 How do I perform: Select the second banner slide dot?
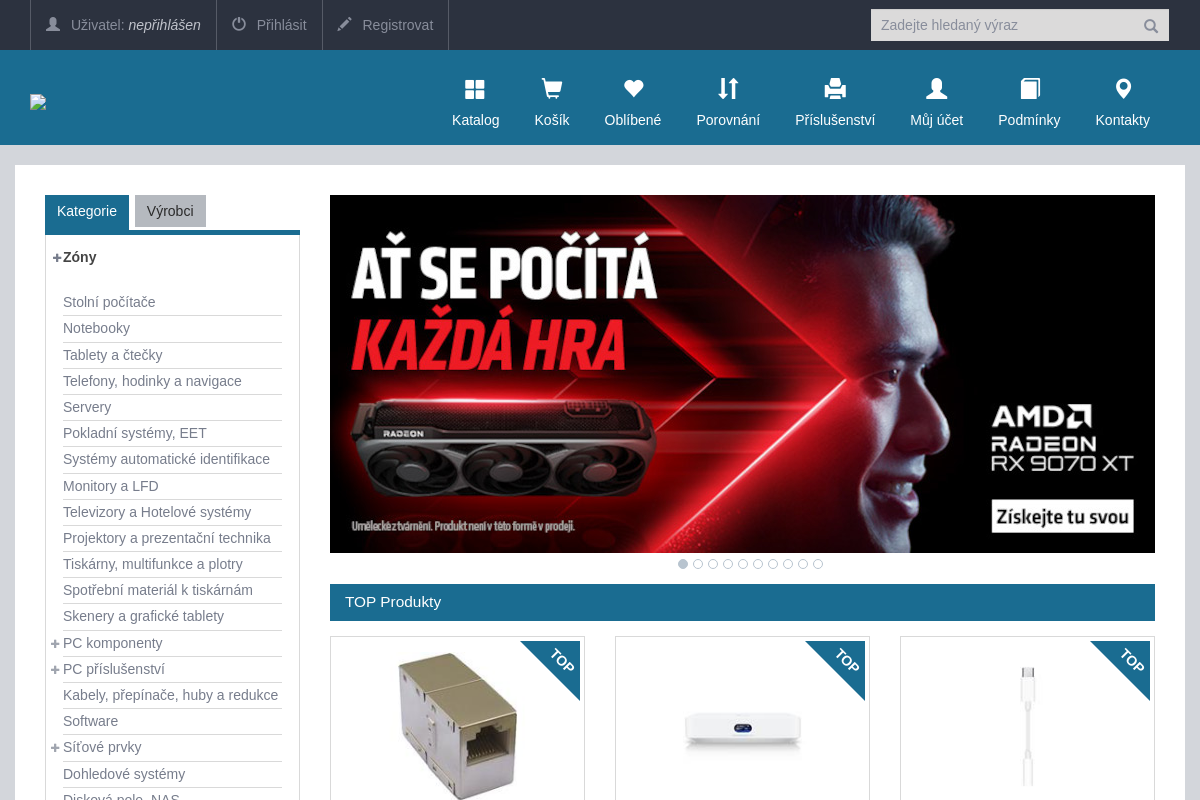tap(698, 564)
